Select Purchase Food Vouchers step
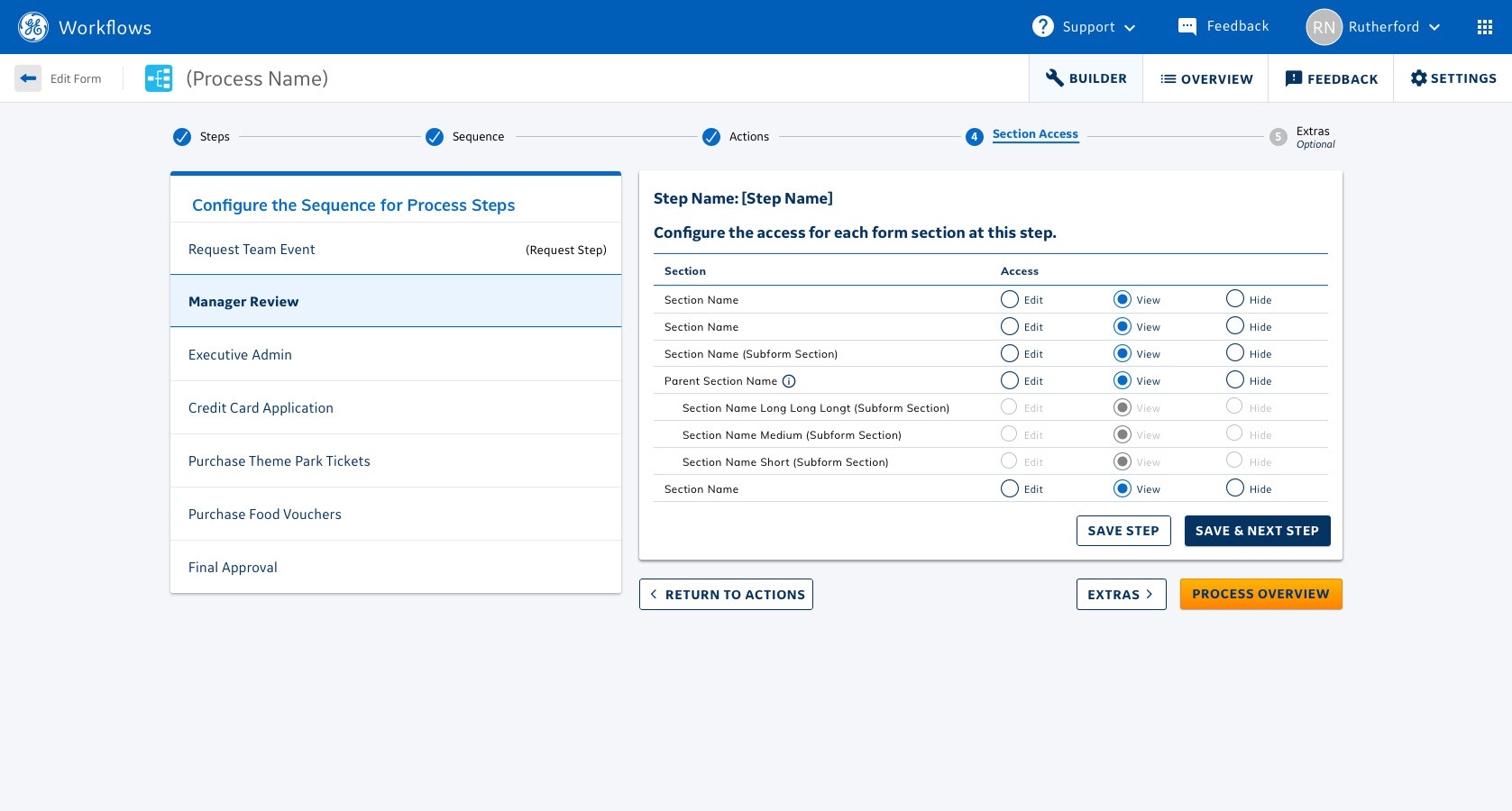 pyautogui.click(x=396, y=515)
